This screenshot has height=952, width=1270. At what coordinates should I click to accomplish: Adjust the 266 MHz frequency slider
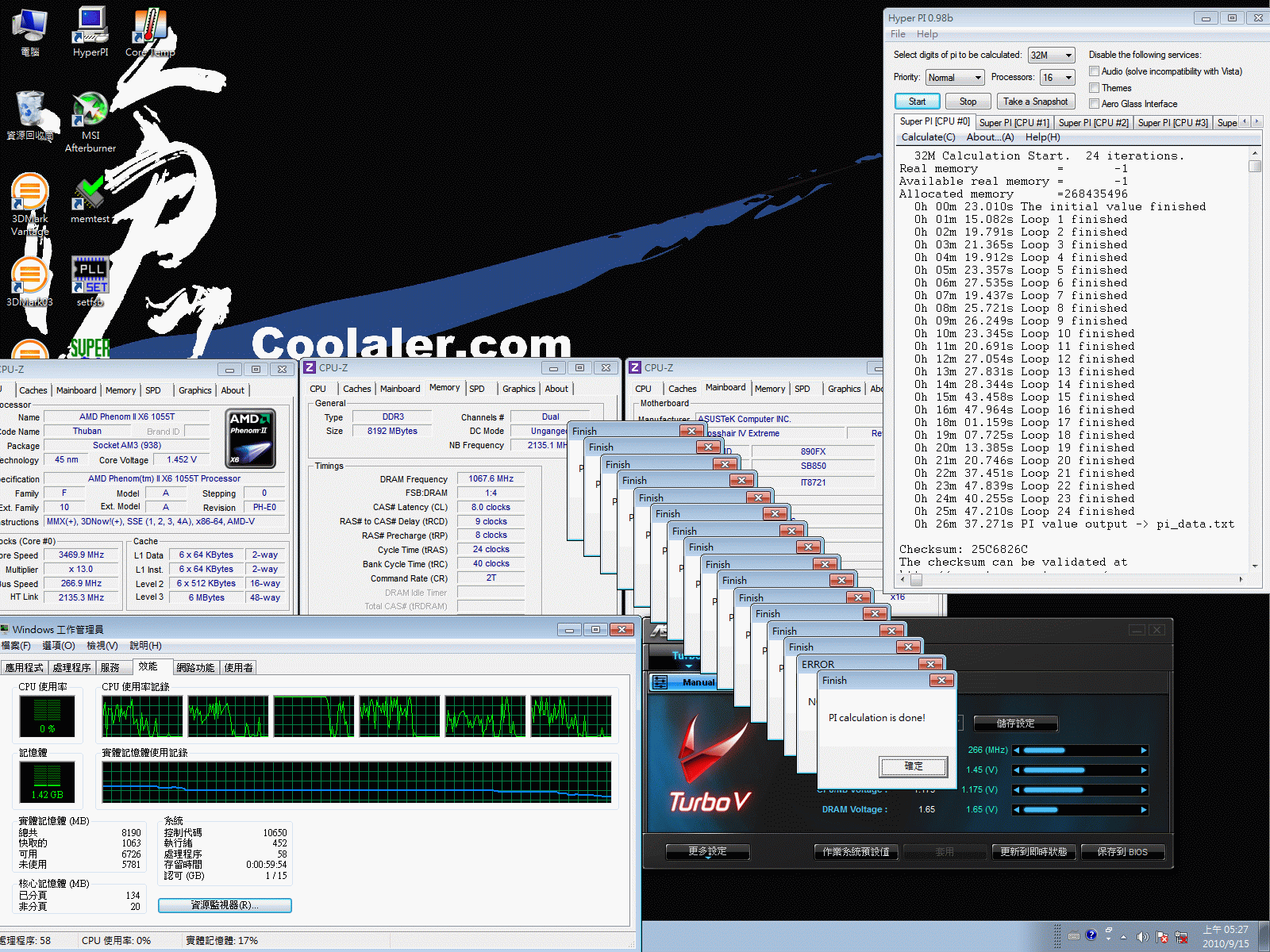point(1079,750)
